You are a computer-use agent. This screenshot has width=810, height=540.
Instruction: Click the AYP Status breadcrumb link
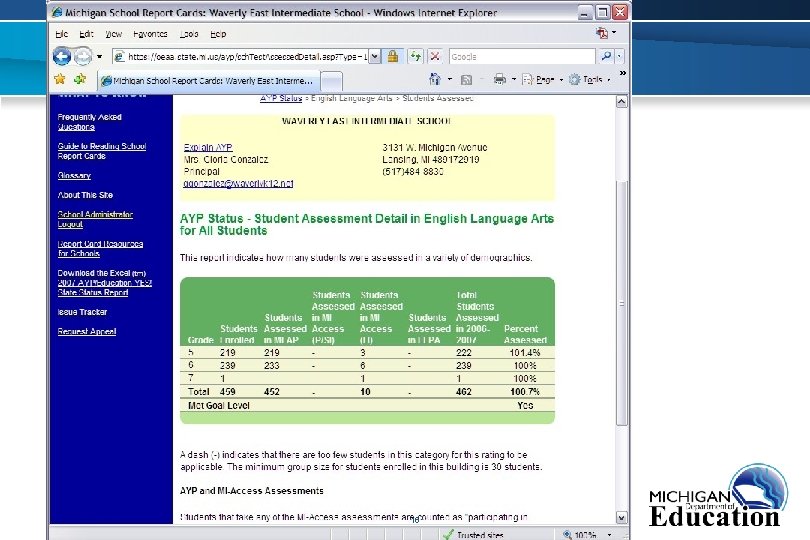coord(281,98)
